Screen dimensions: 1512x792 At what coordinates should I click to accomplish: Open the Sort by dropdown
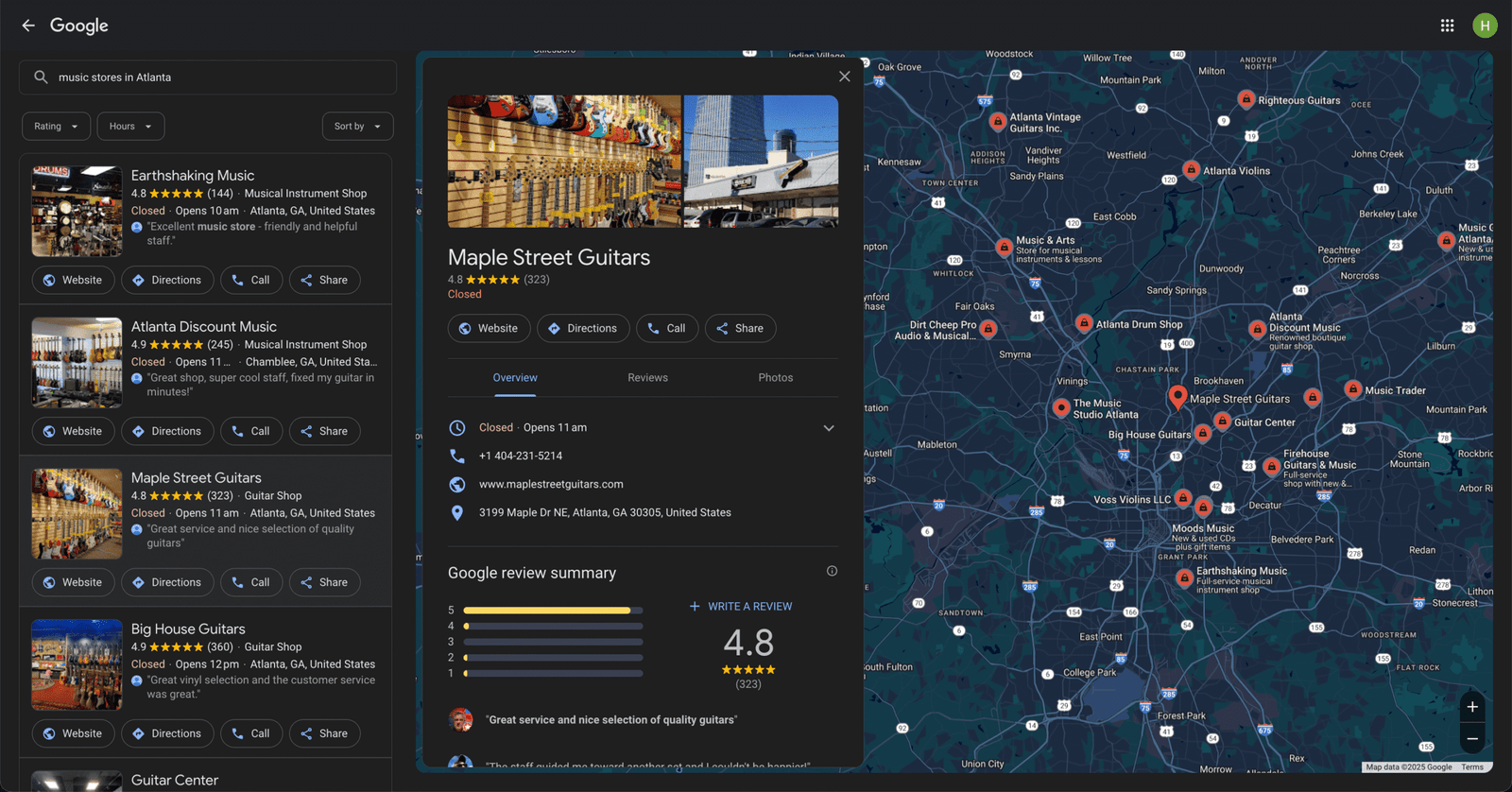click(357, 127)
